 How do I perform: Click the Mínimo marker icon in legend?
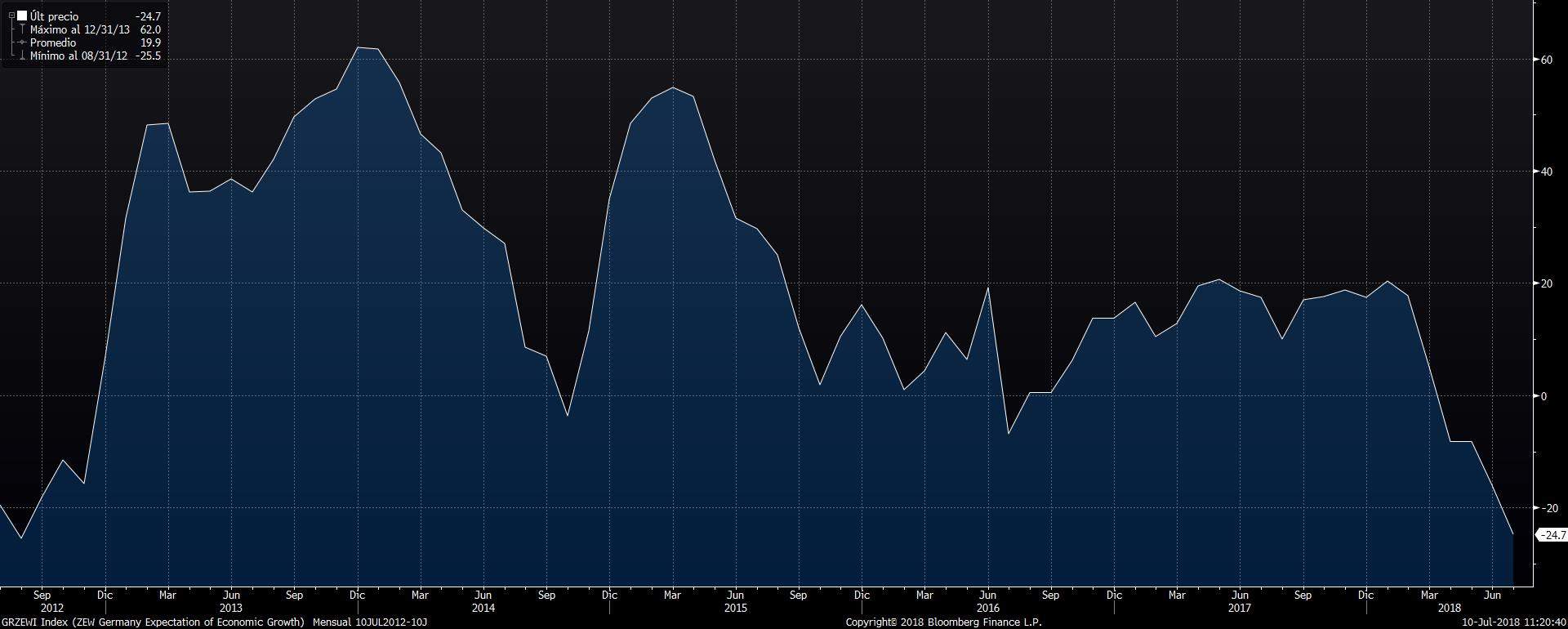[22, 56]
